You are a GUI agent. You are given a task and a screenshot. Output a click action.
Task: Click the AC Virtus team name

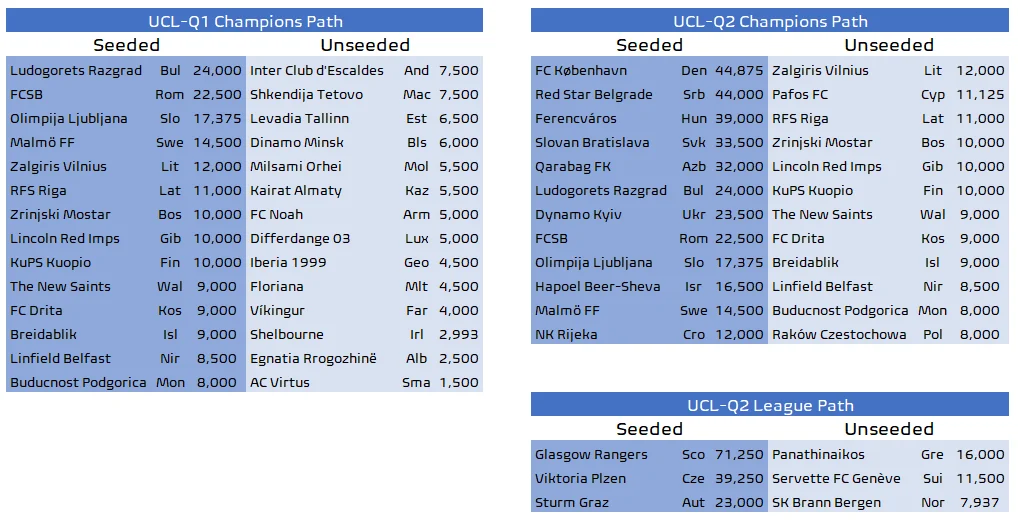280,383
